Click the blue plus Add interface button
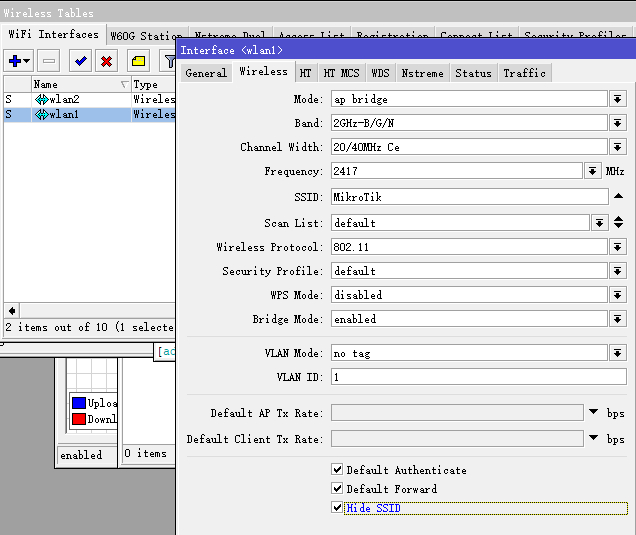 coord(19,61)
